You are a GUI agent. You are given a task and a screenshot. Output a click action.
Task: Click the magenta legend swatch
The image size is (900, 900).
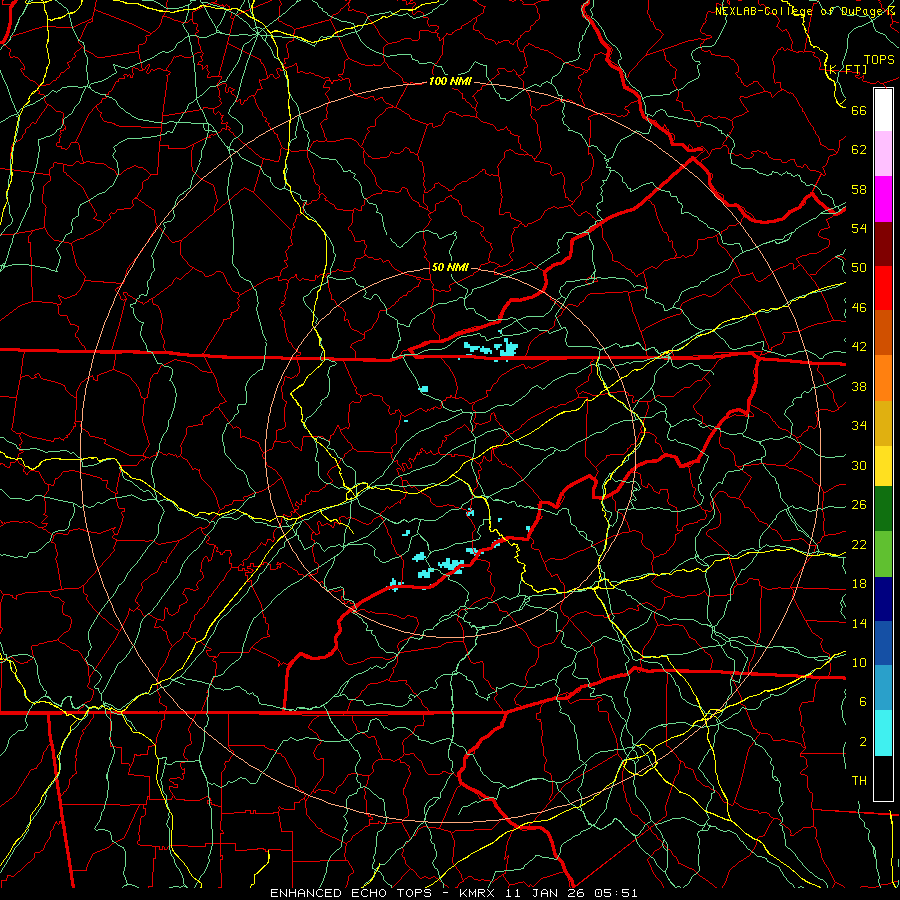click(883, 199)
